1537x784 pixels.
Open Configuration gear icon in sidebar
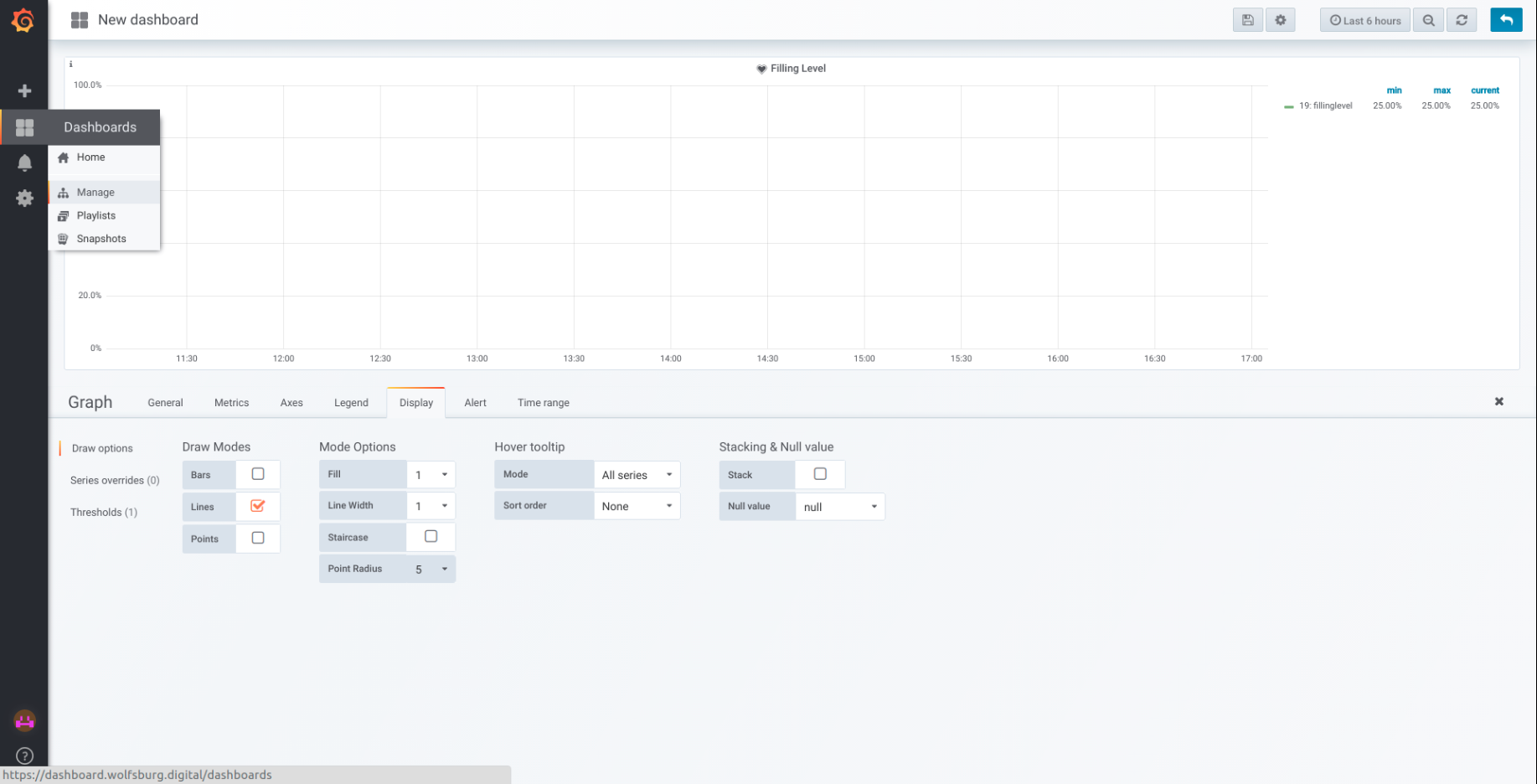(24, 199)
